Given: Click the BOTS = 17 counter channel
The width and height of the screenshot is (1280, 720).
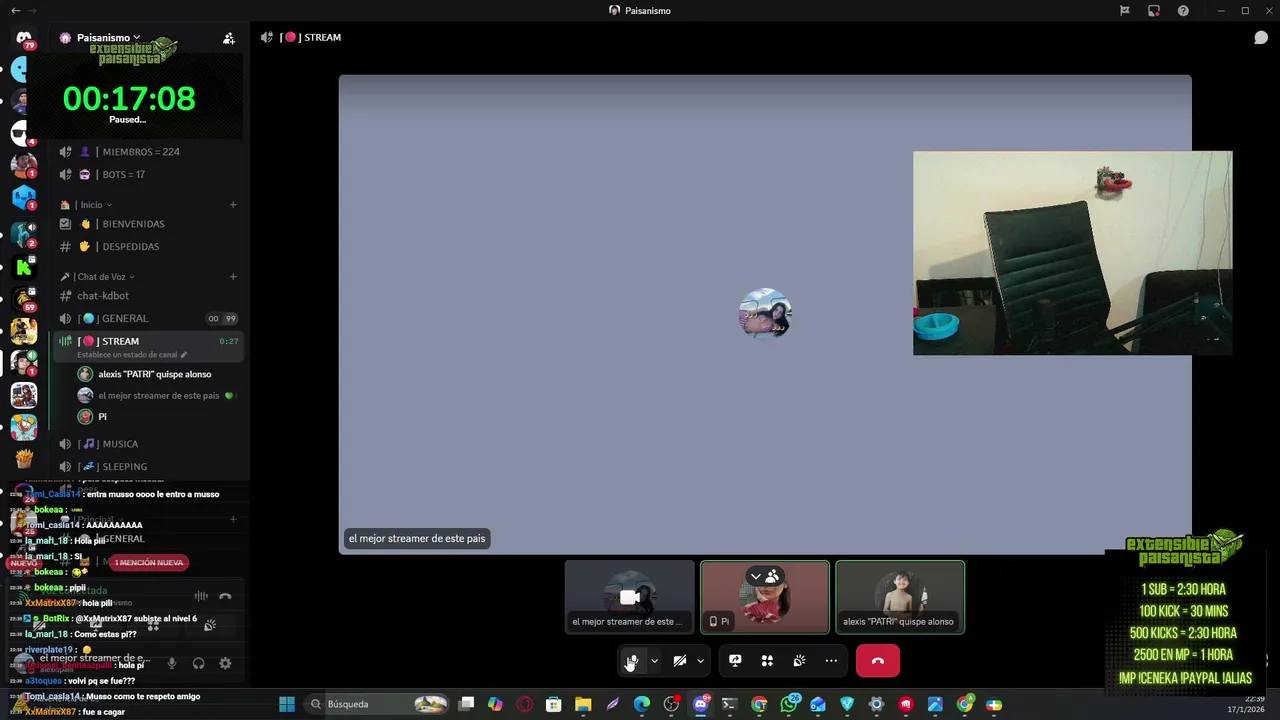Looking at the screenshot, I should coord(148,175).
